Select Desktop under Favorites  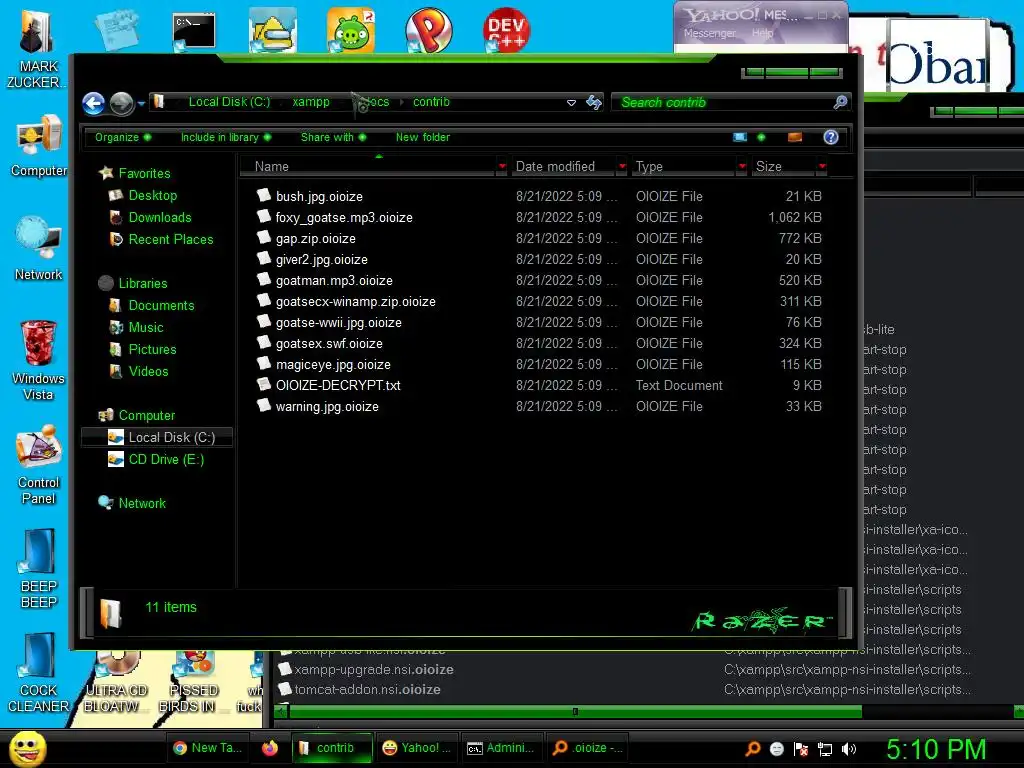152,195
